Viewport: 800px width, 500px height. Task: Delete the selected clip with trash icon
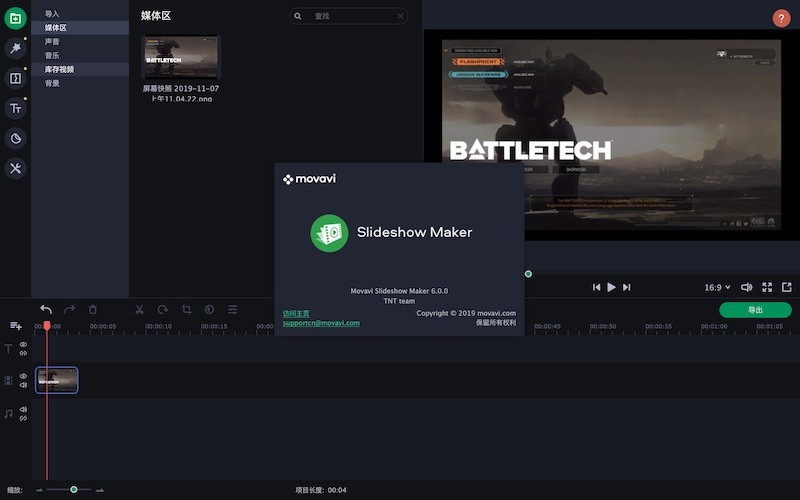click(x=92, y=309)
